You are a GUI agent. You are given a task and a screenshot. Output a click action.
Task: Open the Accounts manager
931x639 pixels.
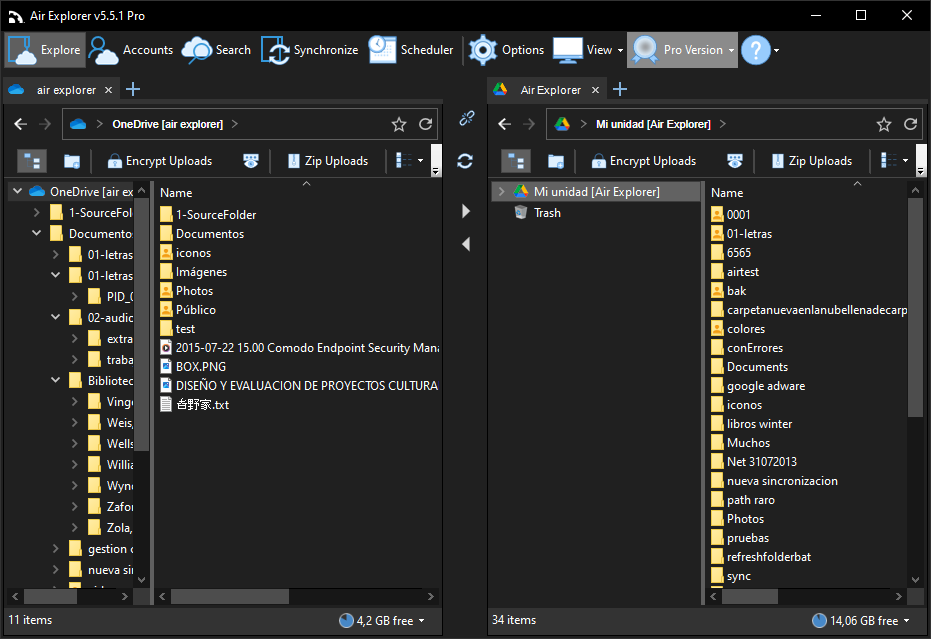(x=131, y=50)
